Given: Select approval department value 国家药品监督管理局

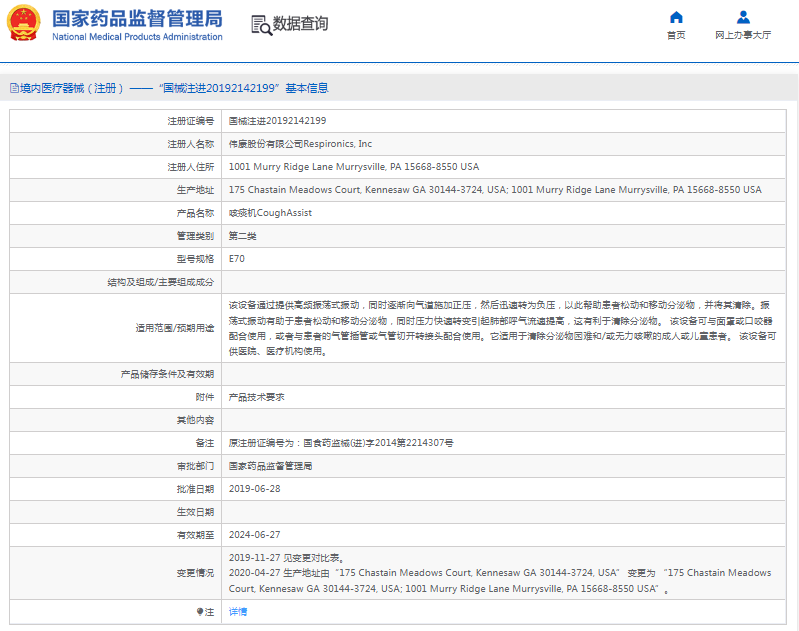Looking at the screenshot, I should coord(270,466).
